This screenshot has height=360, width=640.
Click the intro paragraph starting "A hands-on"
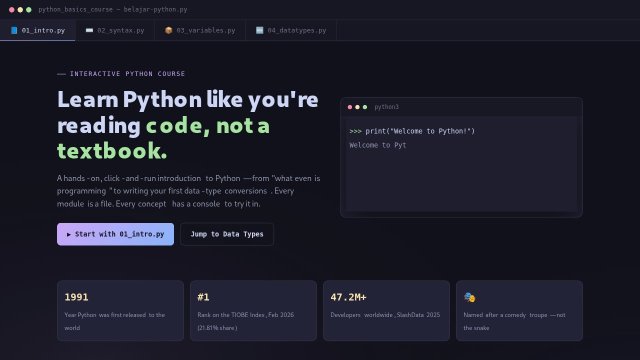point(189,191)
